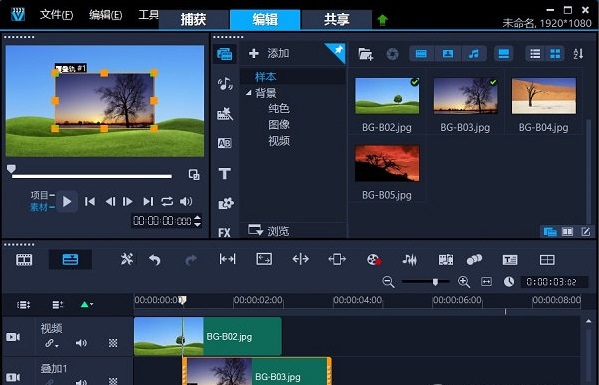Click the timeline zoom slider handle
The width and height of the screenshot is (599, 385).
point(435,282)
